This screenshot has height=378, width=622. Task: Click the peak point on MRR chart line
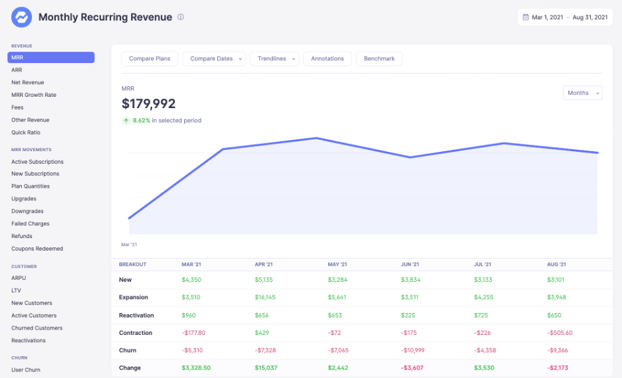317,138
